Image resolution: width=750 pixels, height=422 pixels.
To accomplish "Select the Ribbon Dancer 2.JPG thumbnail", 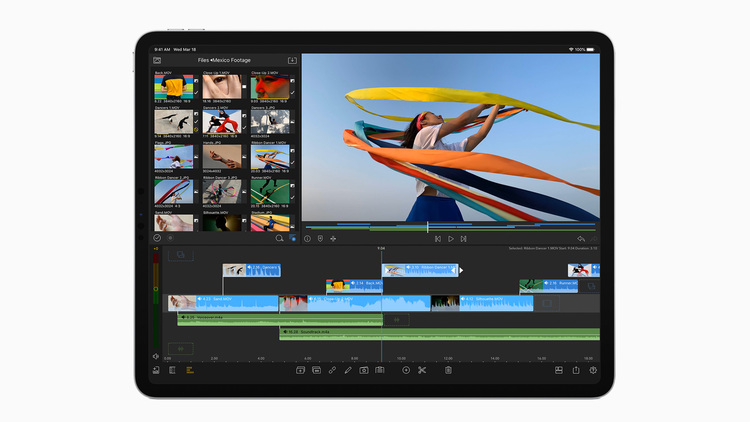I will tap(174, 191).
